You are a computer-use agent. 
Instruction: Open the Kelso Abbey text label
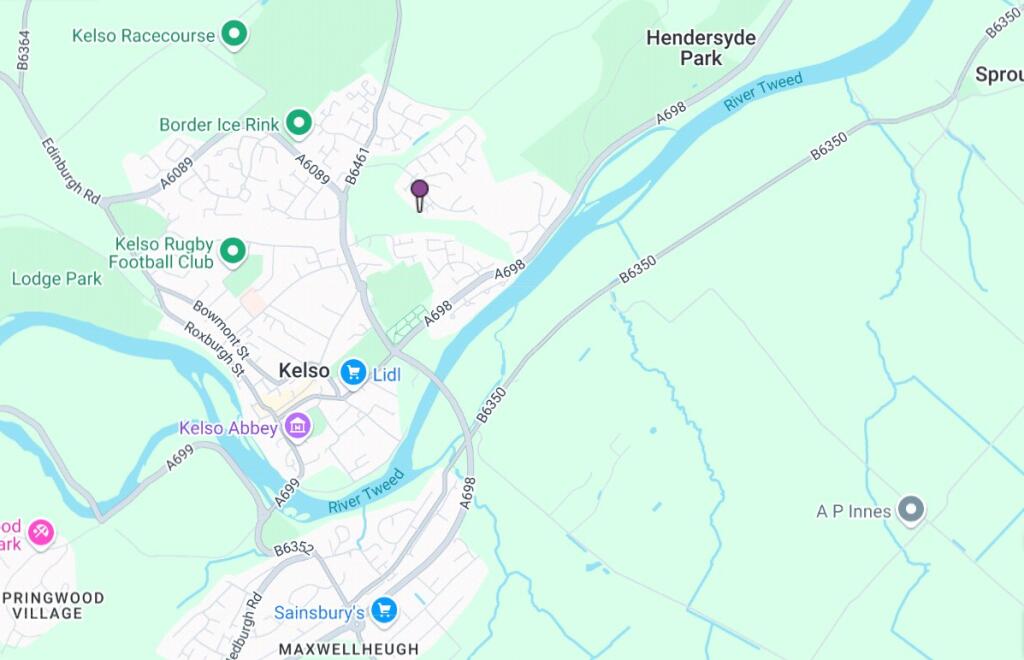coord(229,428)
